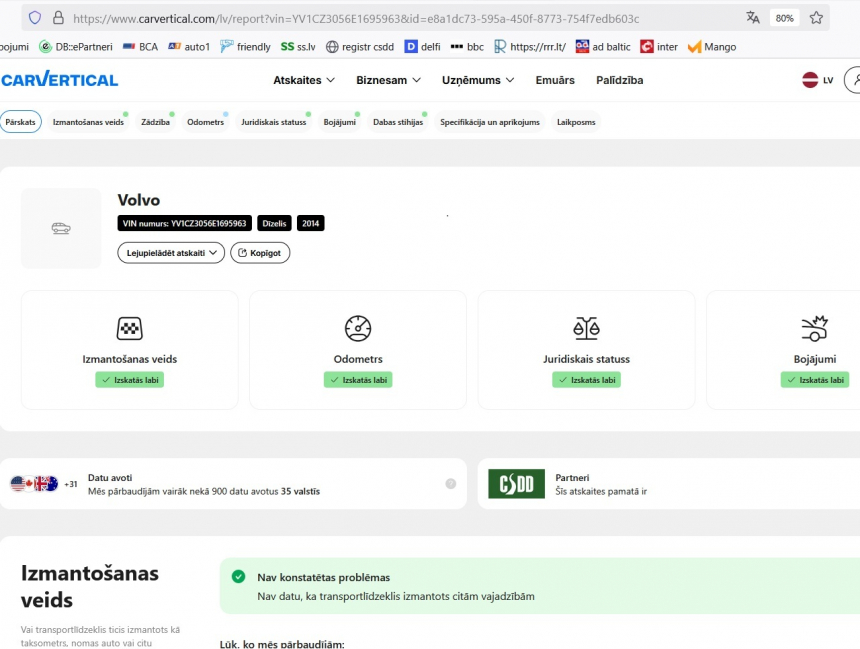The image size is (860, 649).
Task: Change language via the LV flag selector
Action: pos(818,80)
